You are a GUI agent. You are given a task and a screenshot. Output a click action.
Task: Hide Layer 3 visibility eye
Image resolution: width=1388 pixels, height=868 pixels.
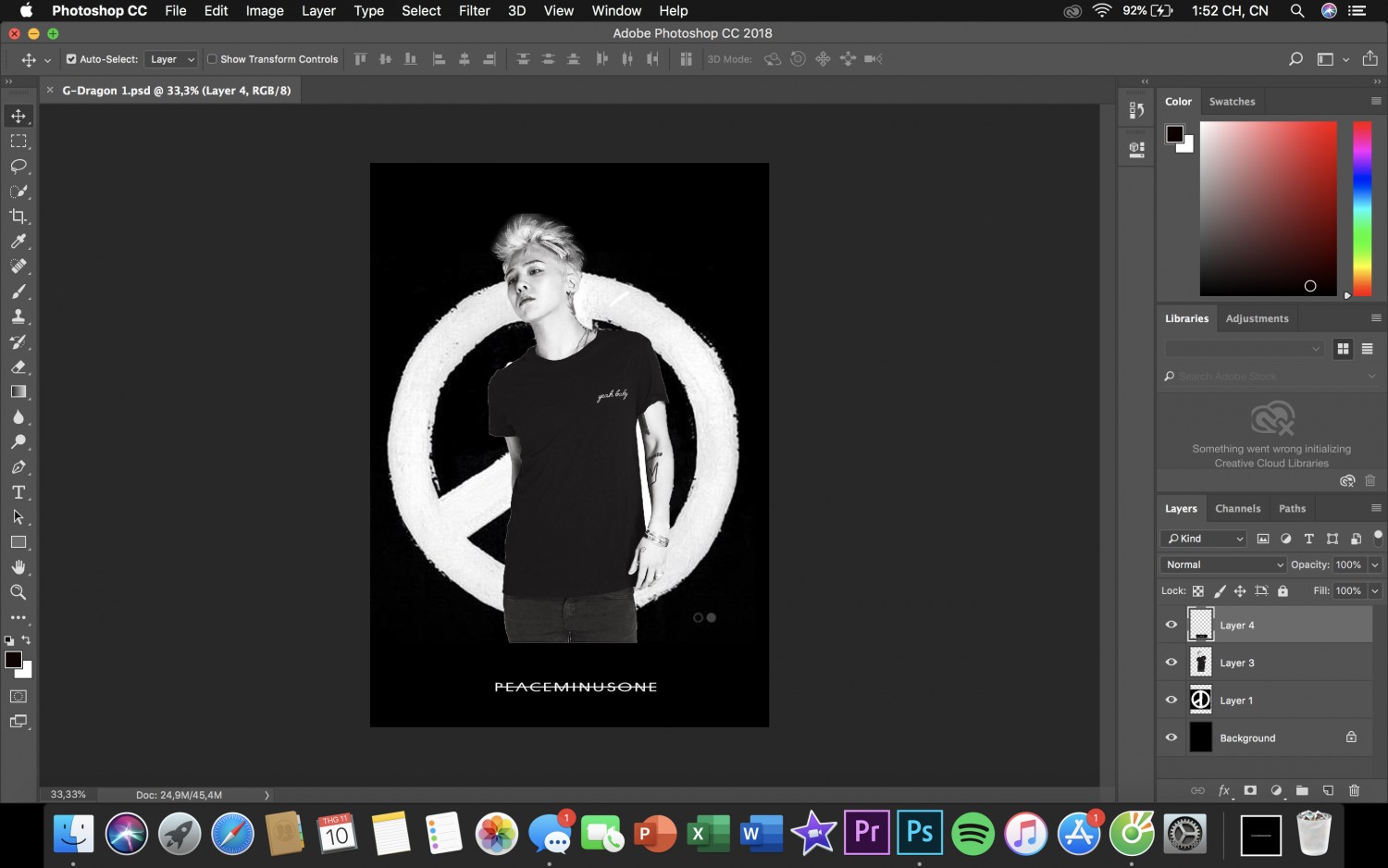tap(1171, 663)
